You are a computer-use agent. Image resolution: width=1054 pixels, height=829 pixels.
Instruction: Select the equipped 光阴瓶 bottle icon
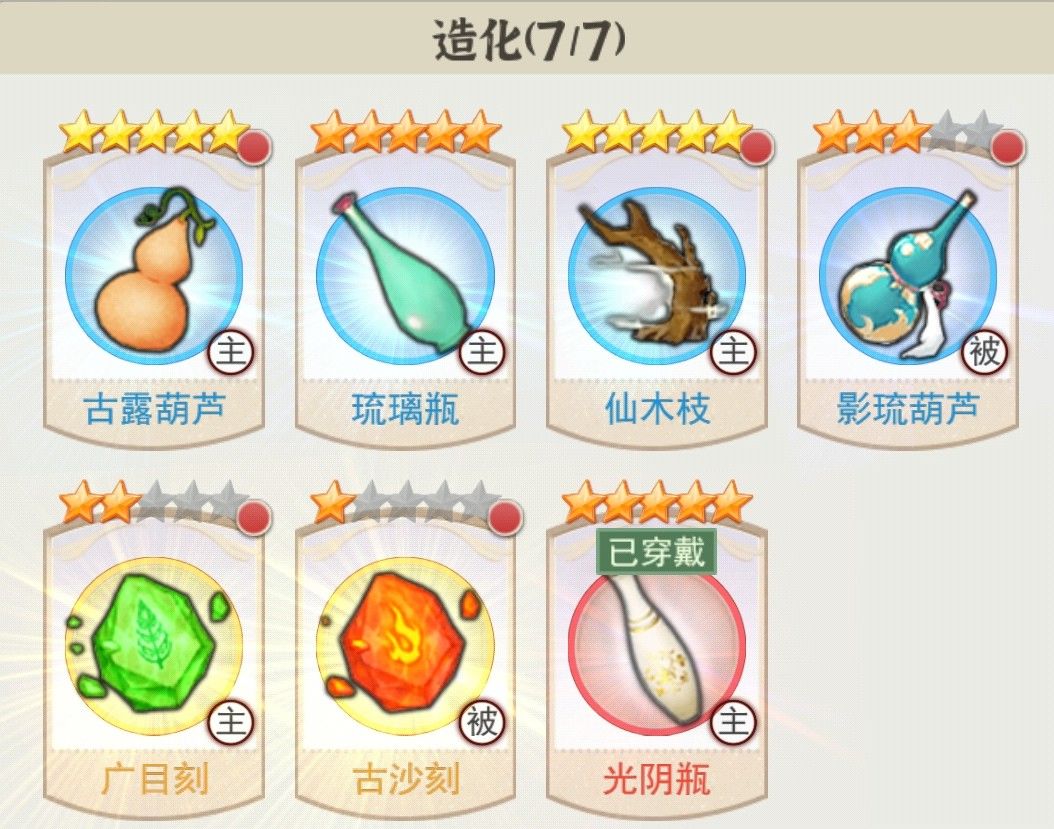coord(657,647)
